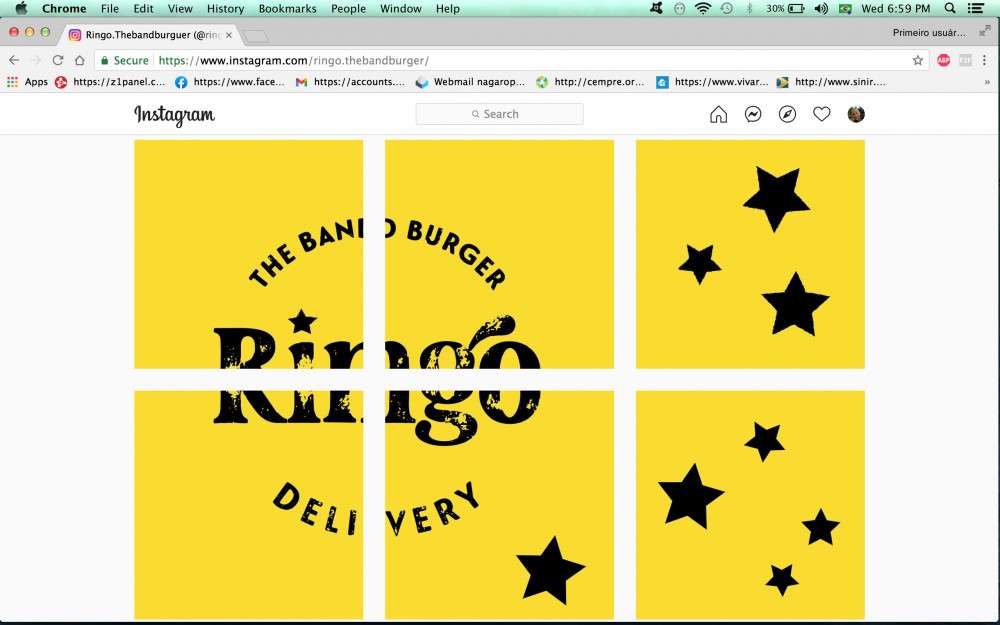Open Instagram Explore compass icon

coord(787,114)
